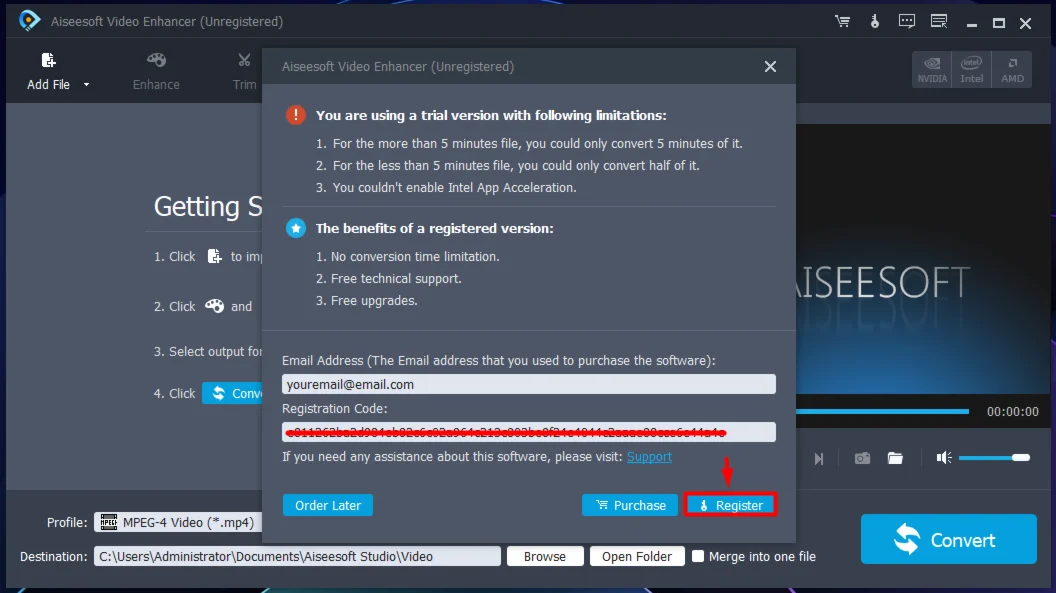Toggle NVIDIA acceleration icon
This screenshot has width=1056, height=593.
(932, 69)
